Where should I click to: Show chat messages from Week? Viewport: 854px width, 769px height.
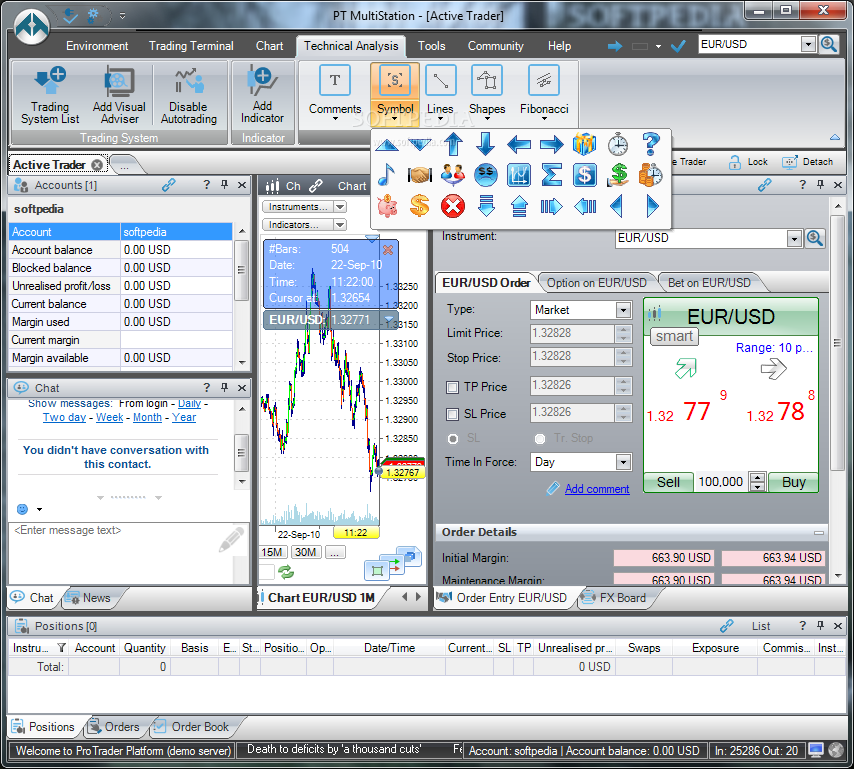pos(109,417)
